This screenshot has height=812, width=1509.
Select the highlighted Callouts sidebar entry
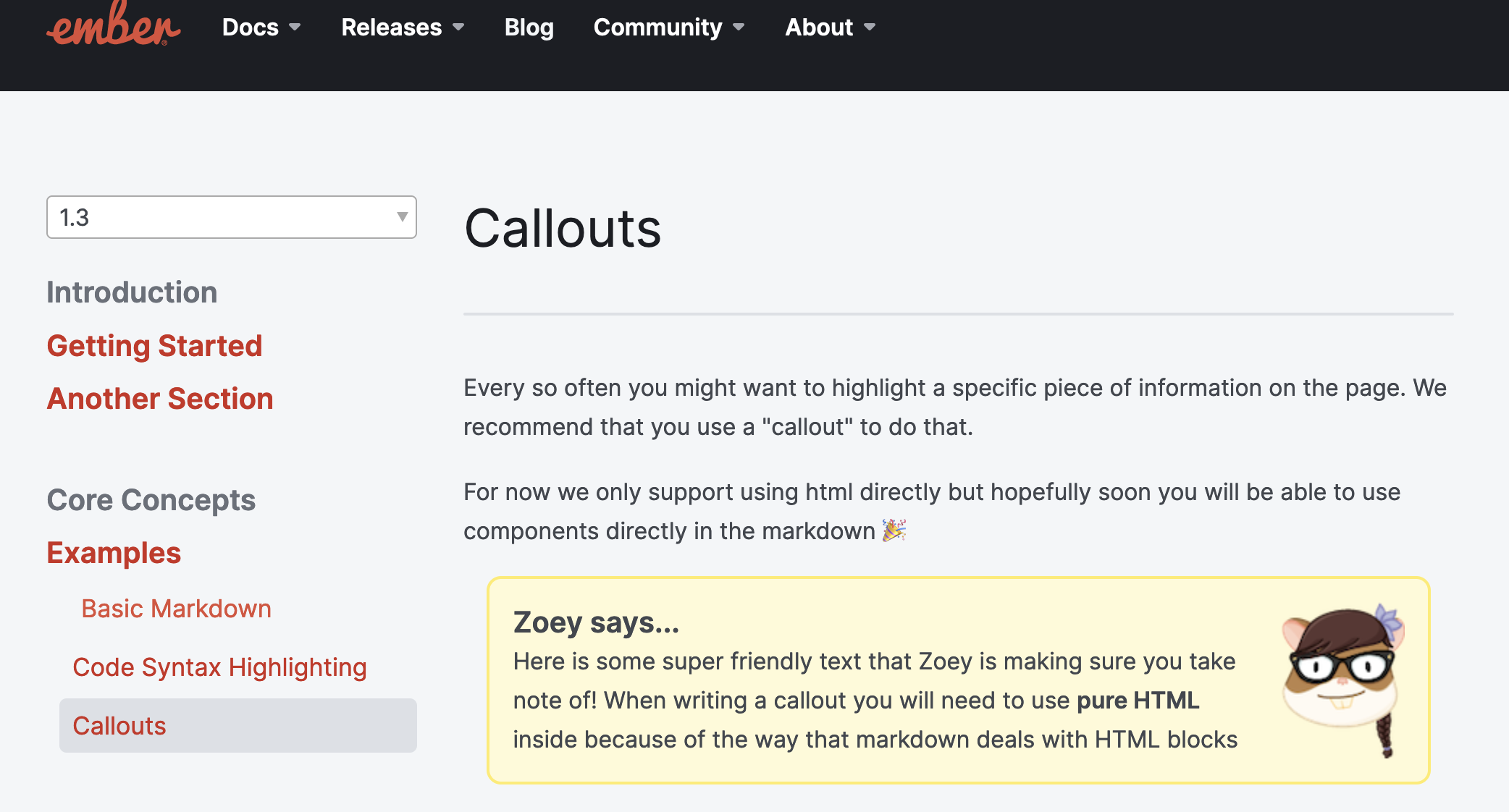coord(119,725)
